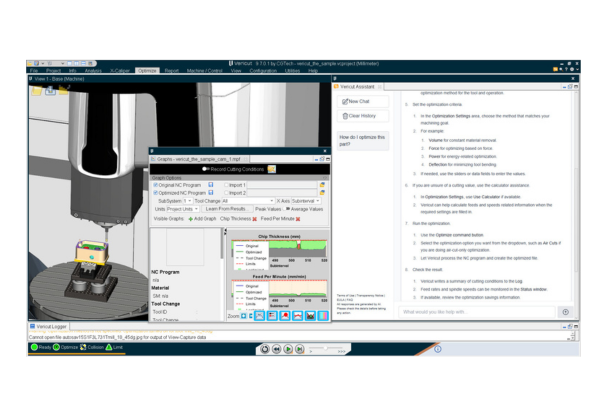Click the Zoom in plus icon in Graphs
Screen dimensions: 600x414
(243, 316)
